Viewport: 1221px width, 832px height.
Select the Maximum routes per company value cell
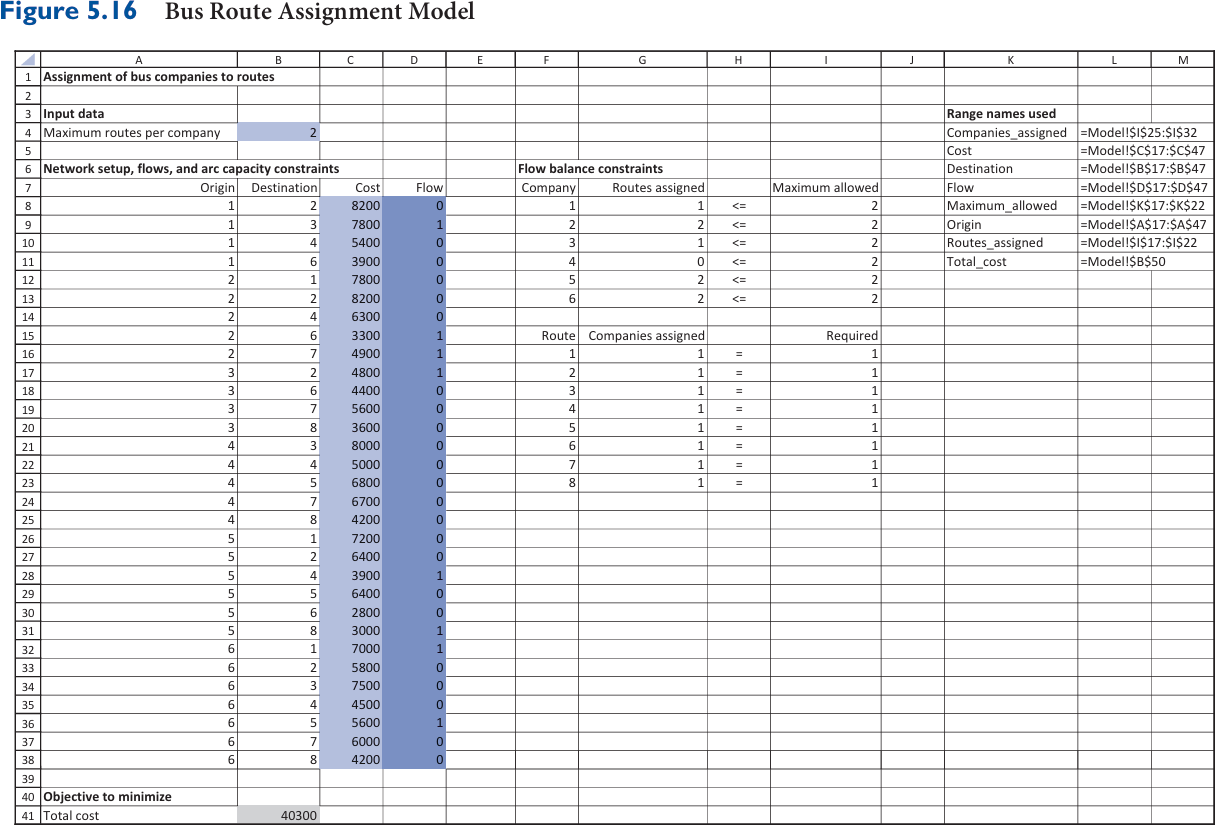[277, 131]
